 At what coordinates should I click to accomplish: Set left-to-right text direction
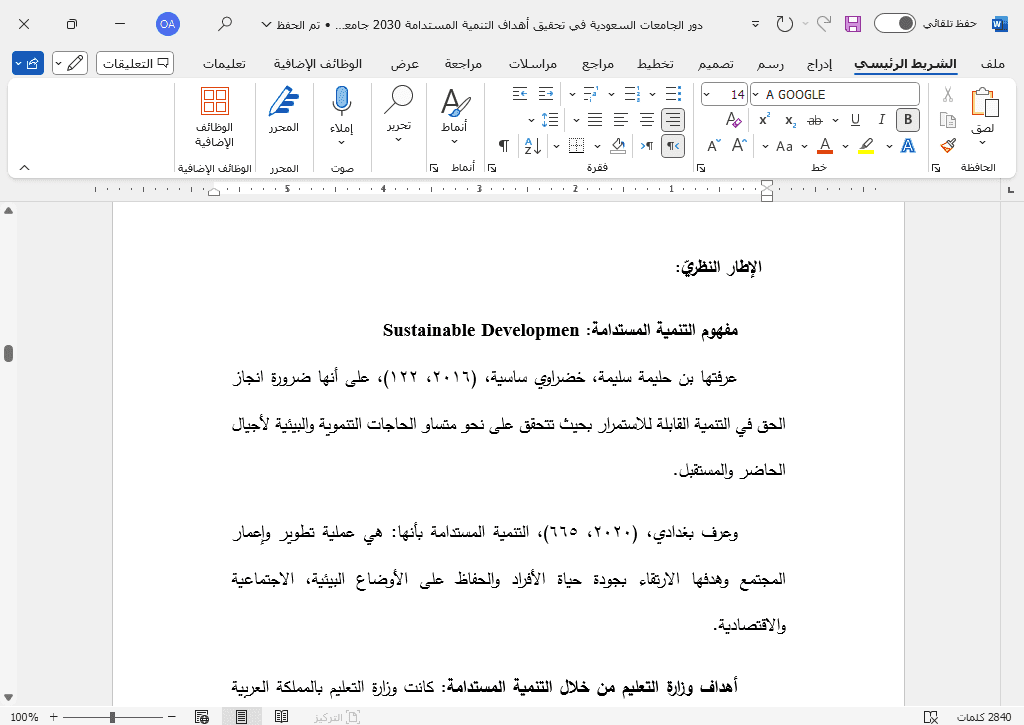point(647,146)
